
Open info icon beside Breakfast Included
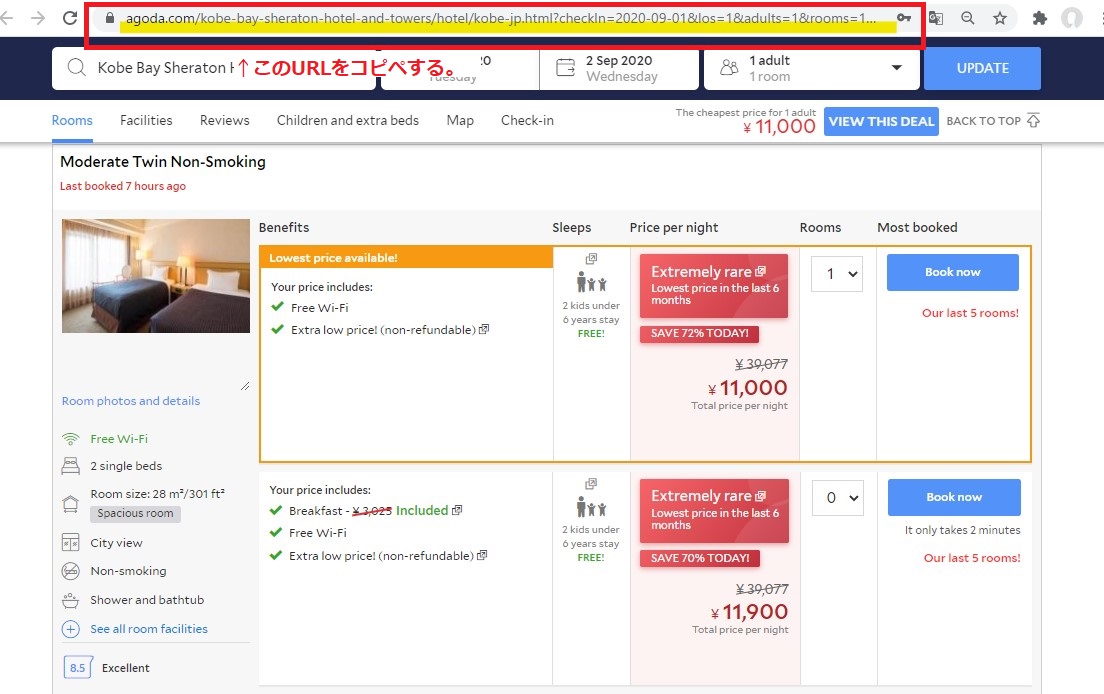(x=457, y=510)
